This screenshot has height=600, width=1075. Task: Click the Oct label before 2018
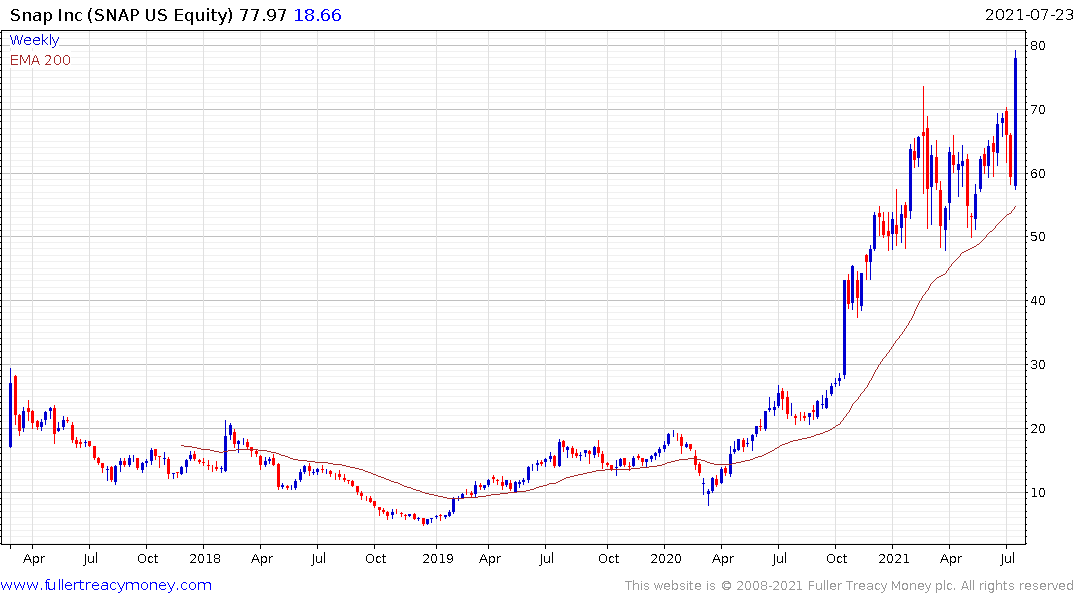tap(147, 558)
